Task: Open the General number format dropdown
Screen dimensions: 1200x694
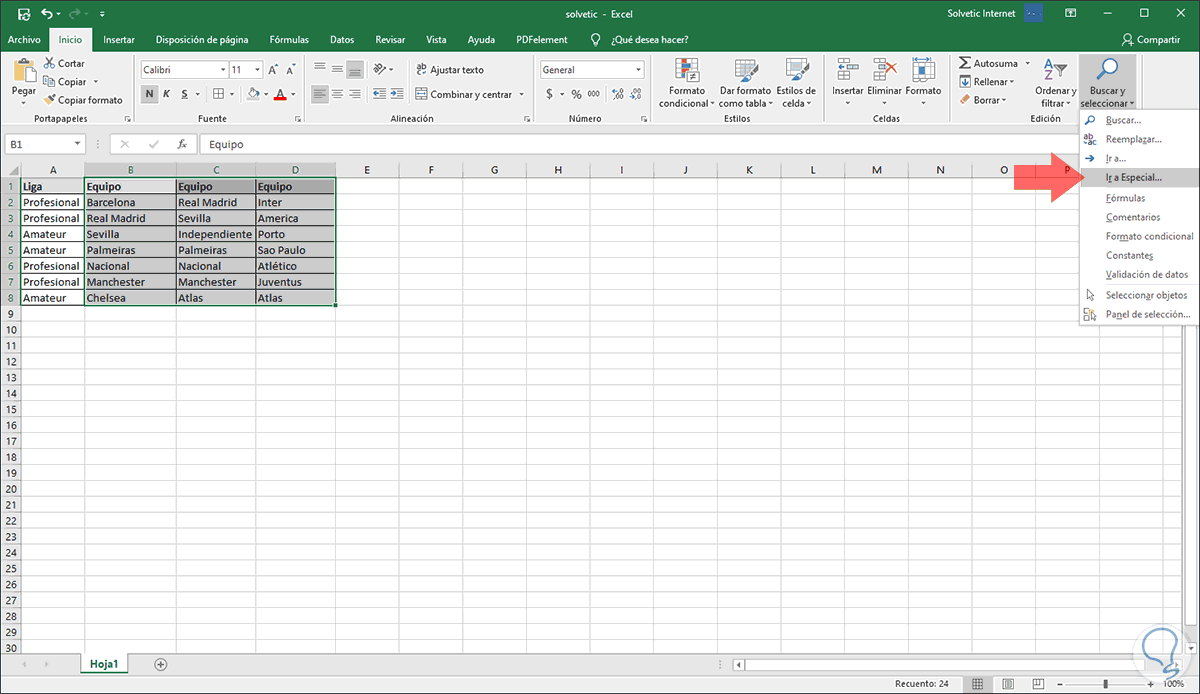Action: coord(638,70)
